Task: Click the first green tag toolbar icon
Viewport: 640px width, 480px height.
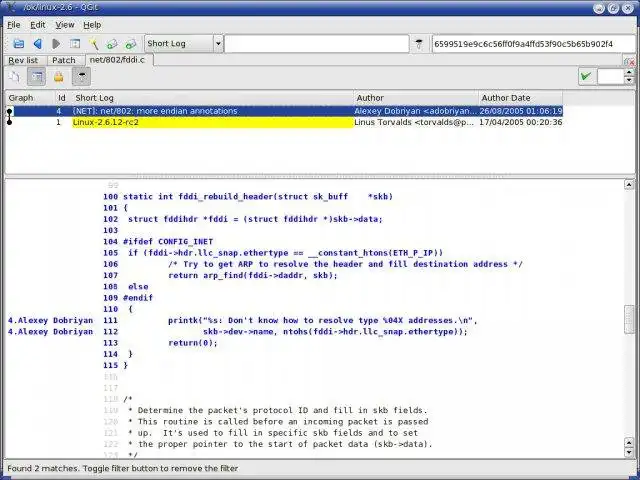Action: tap(112, 44)
